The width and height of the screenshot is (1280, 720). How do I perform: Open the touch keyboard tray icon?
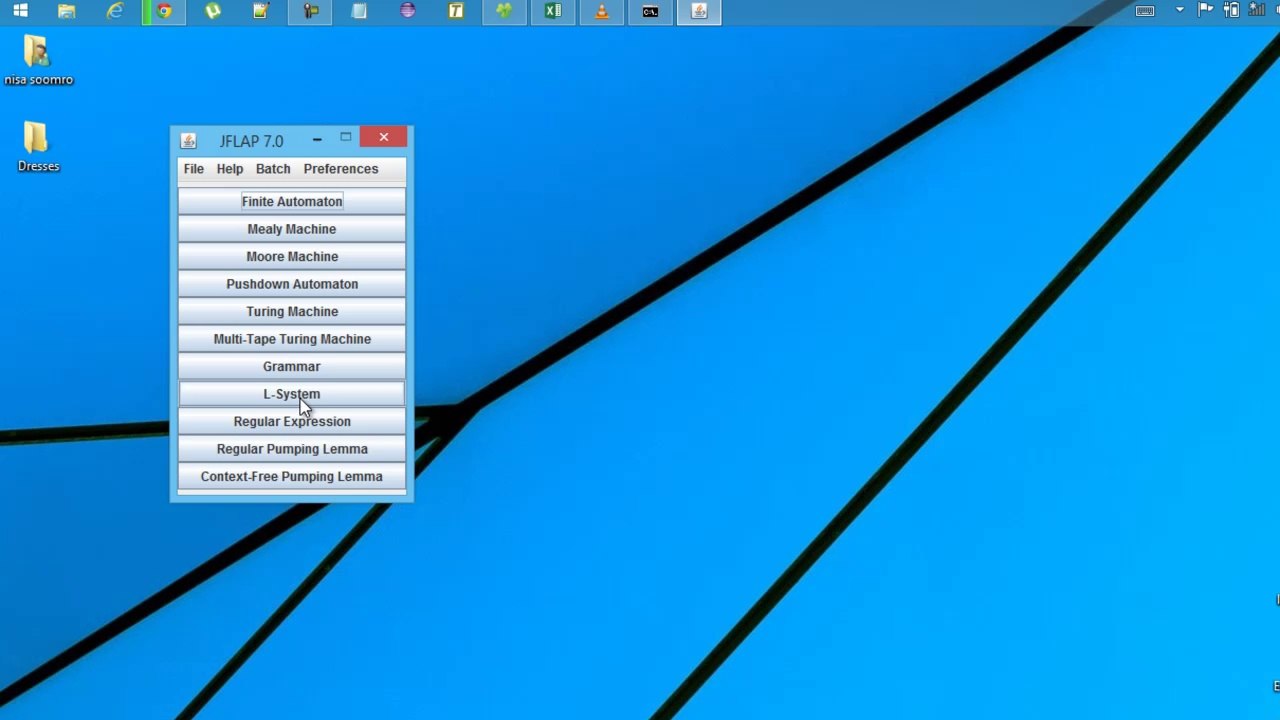[1145, 11]
